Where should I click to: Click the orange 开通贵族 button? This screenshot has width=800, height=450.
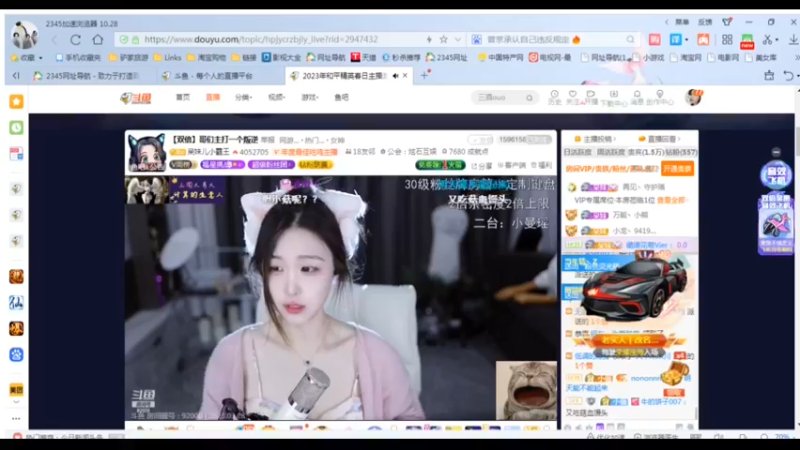[678, 169]
